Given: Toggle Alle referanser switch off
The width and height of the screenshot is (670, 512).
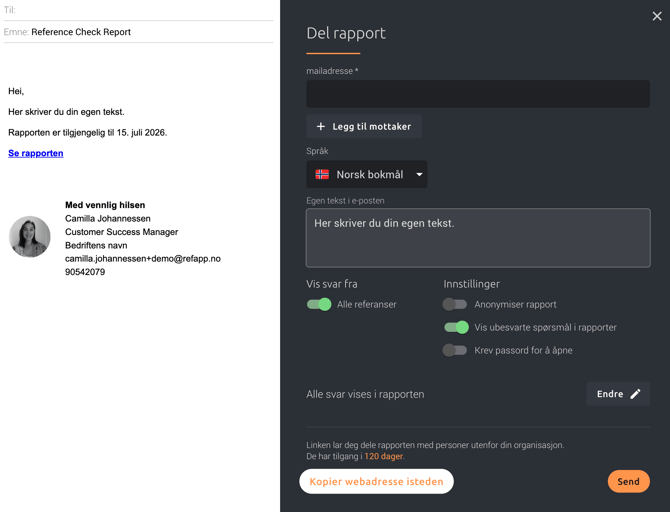Looking at the screenshot, I should pyautogui.click(x=319, y=304).
